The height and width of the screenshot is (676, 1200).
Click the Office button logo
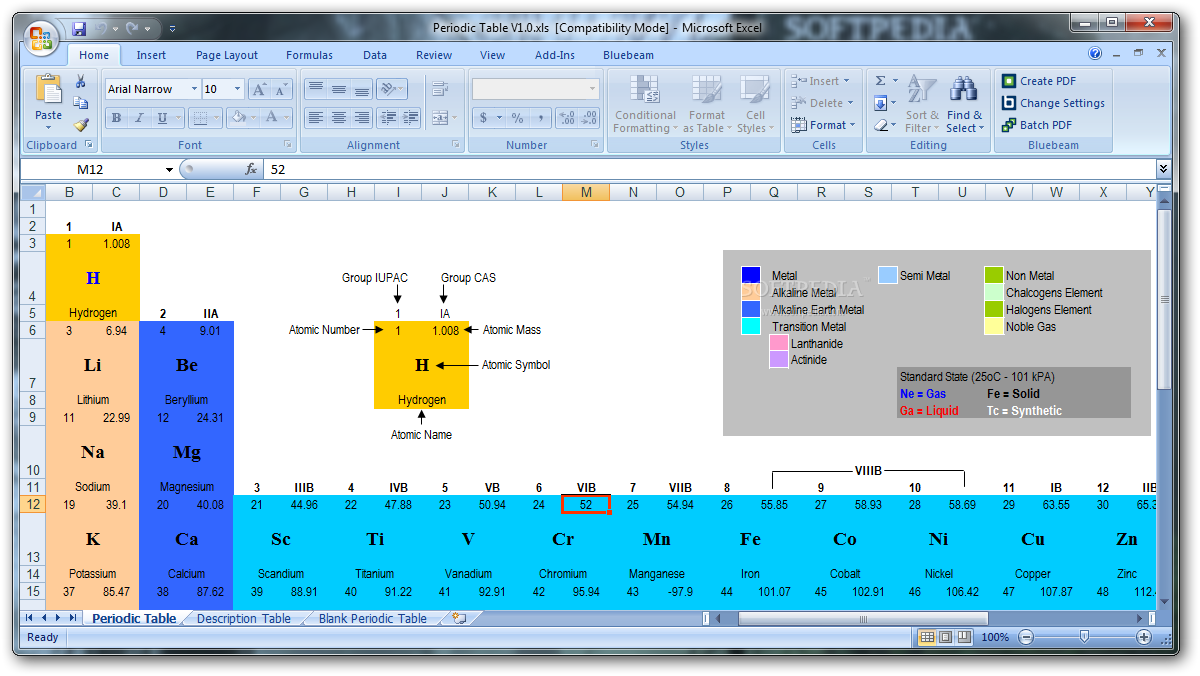(41, 39)
